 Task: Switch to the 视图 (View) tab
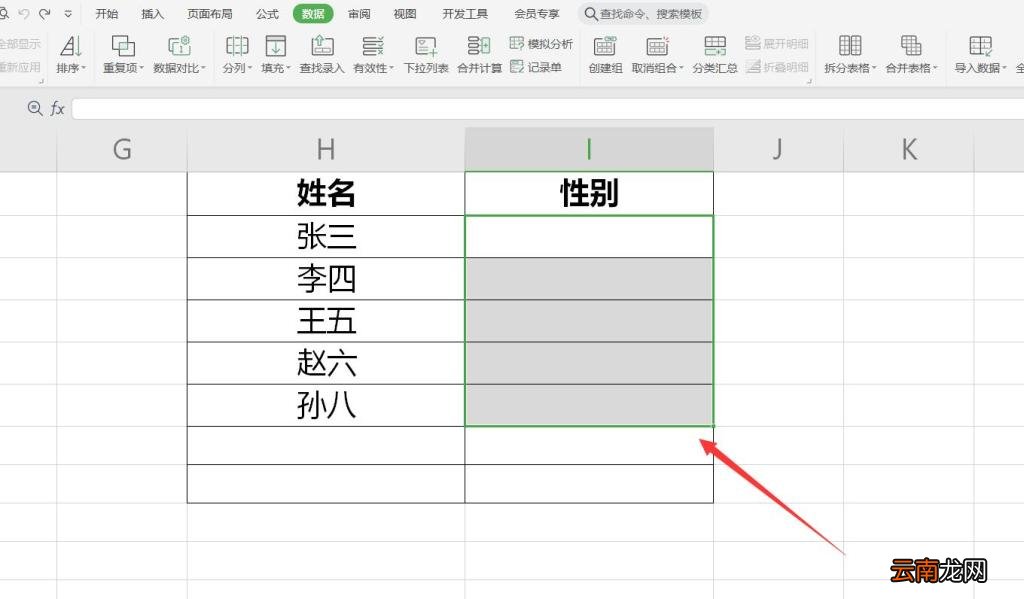tap(405, 14)
